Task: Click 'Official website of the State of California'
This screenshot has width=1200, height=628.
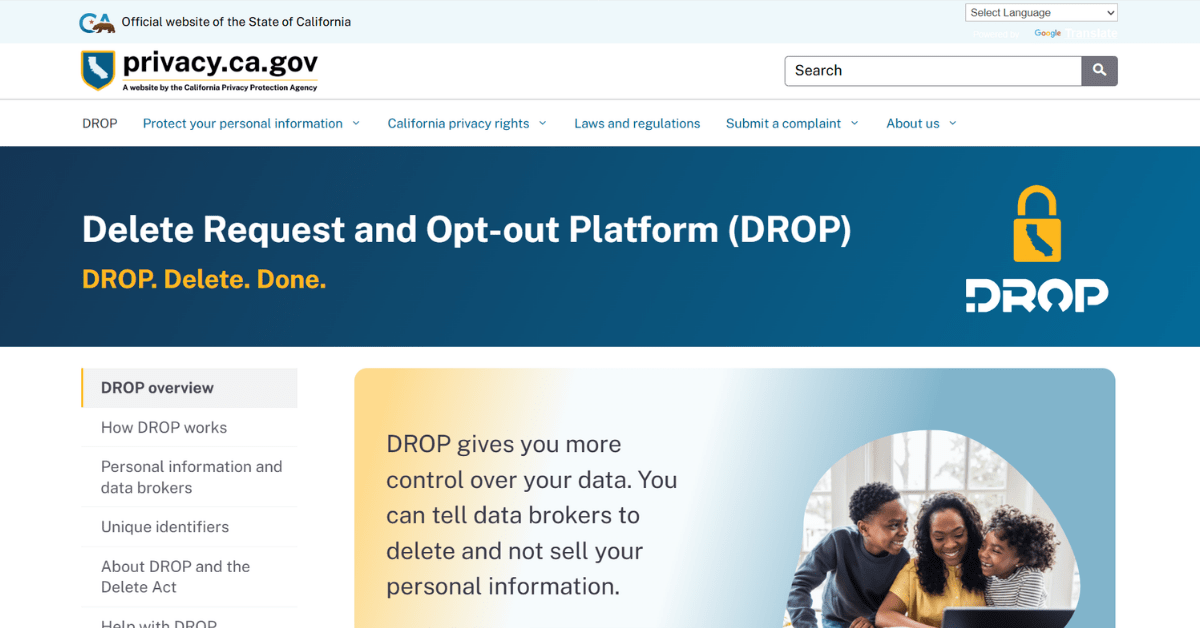Action: click(x=236, y=22)
